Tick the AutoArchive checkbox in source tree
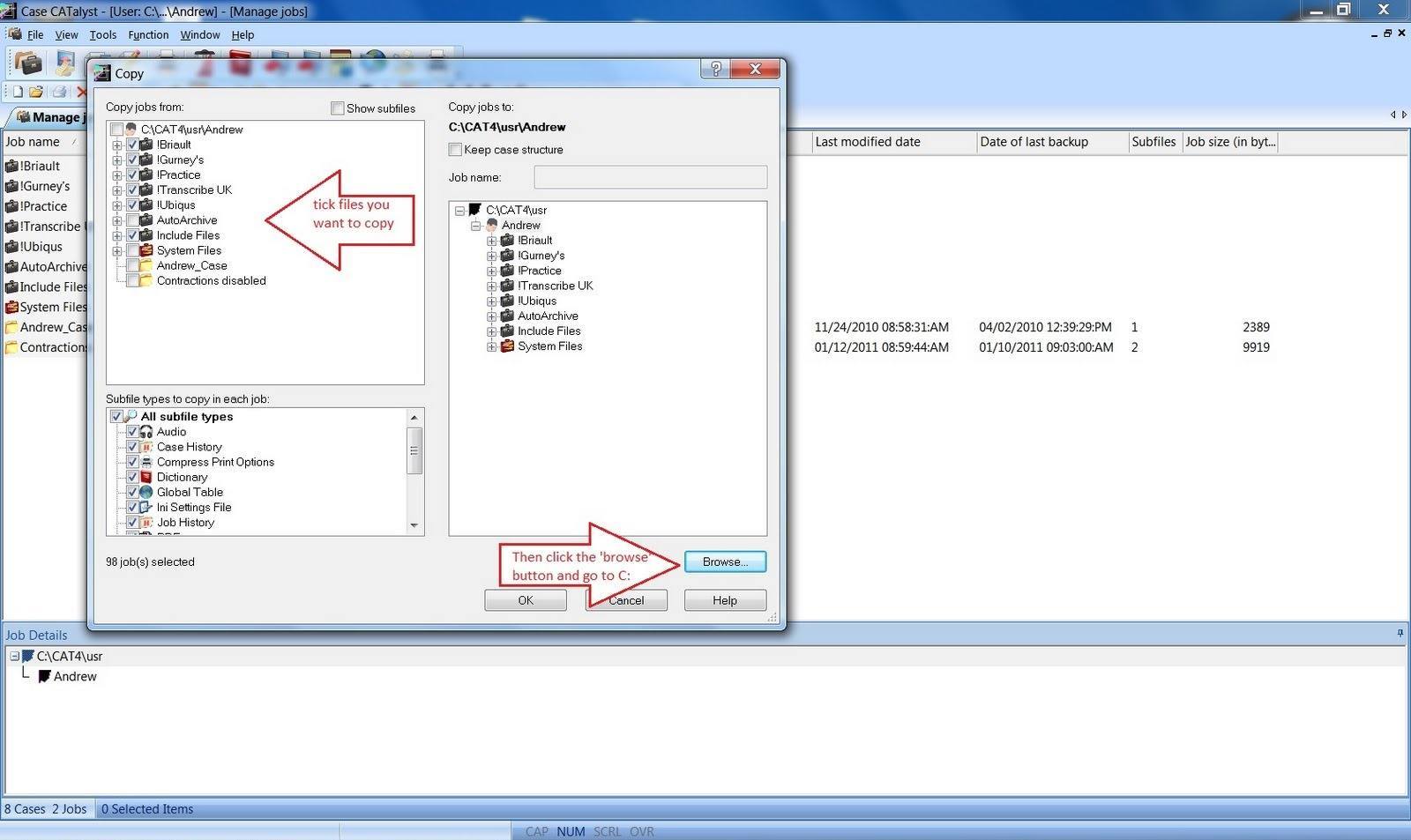Screen dimensions: 1411x840 click(132, 220)
